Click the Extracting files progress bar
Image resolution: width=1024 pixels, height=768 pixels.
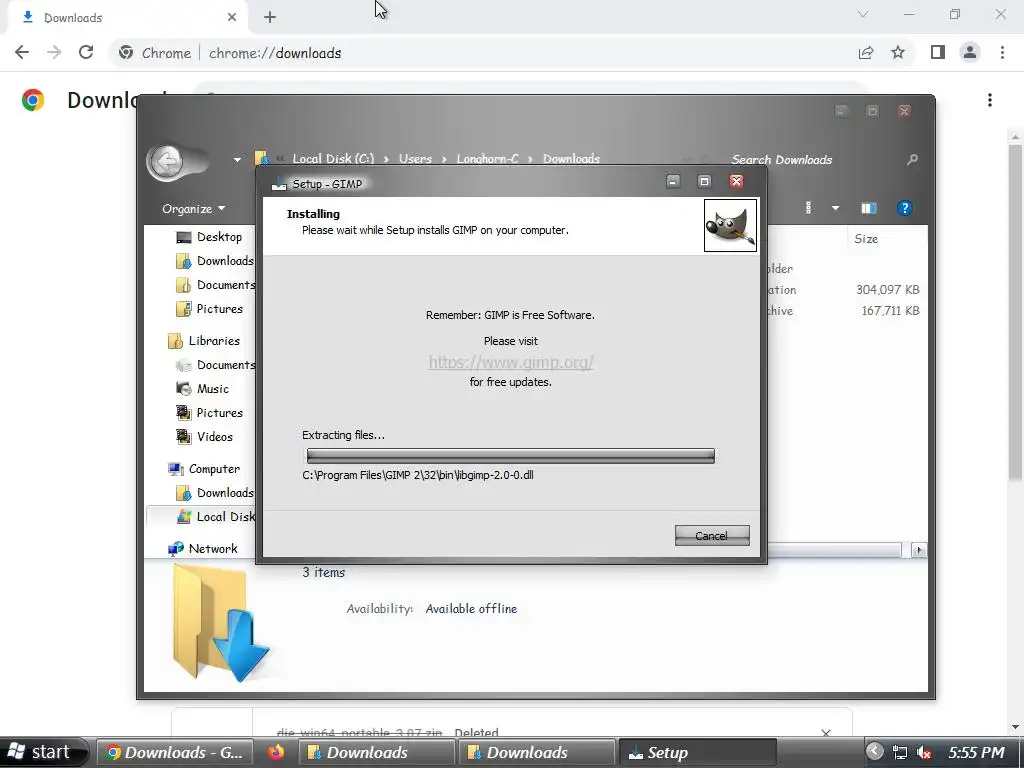511,455
